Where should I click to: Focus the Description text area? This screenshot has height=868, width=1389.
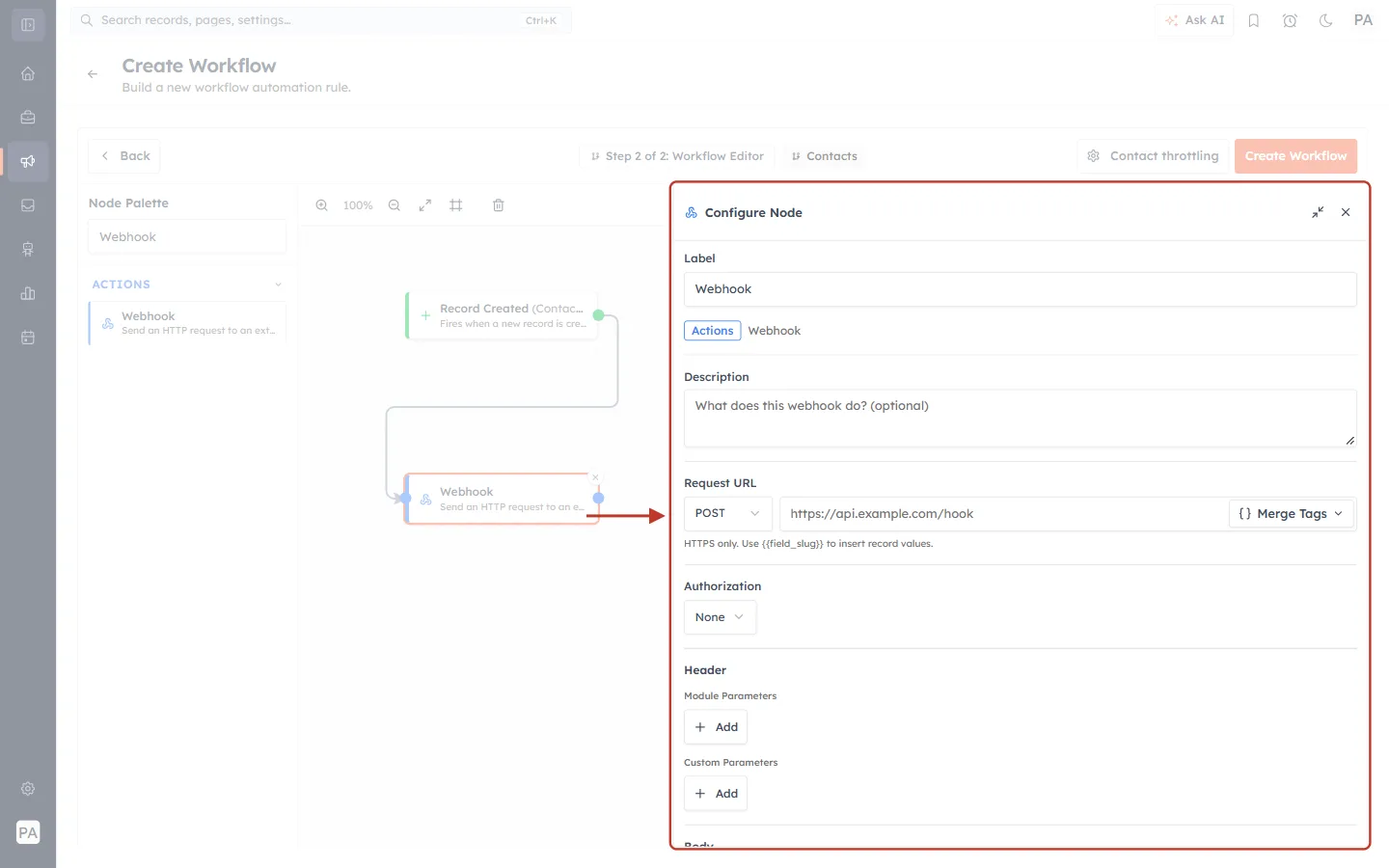pyautogui.click(x=1021, y=419)
